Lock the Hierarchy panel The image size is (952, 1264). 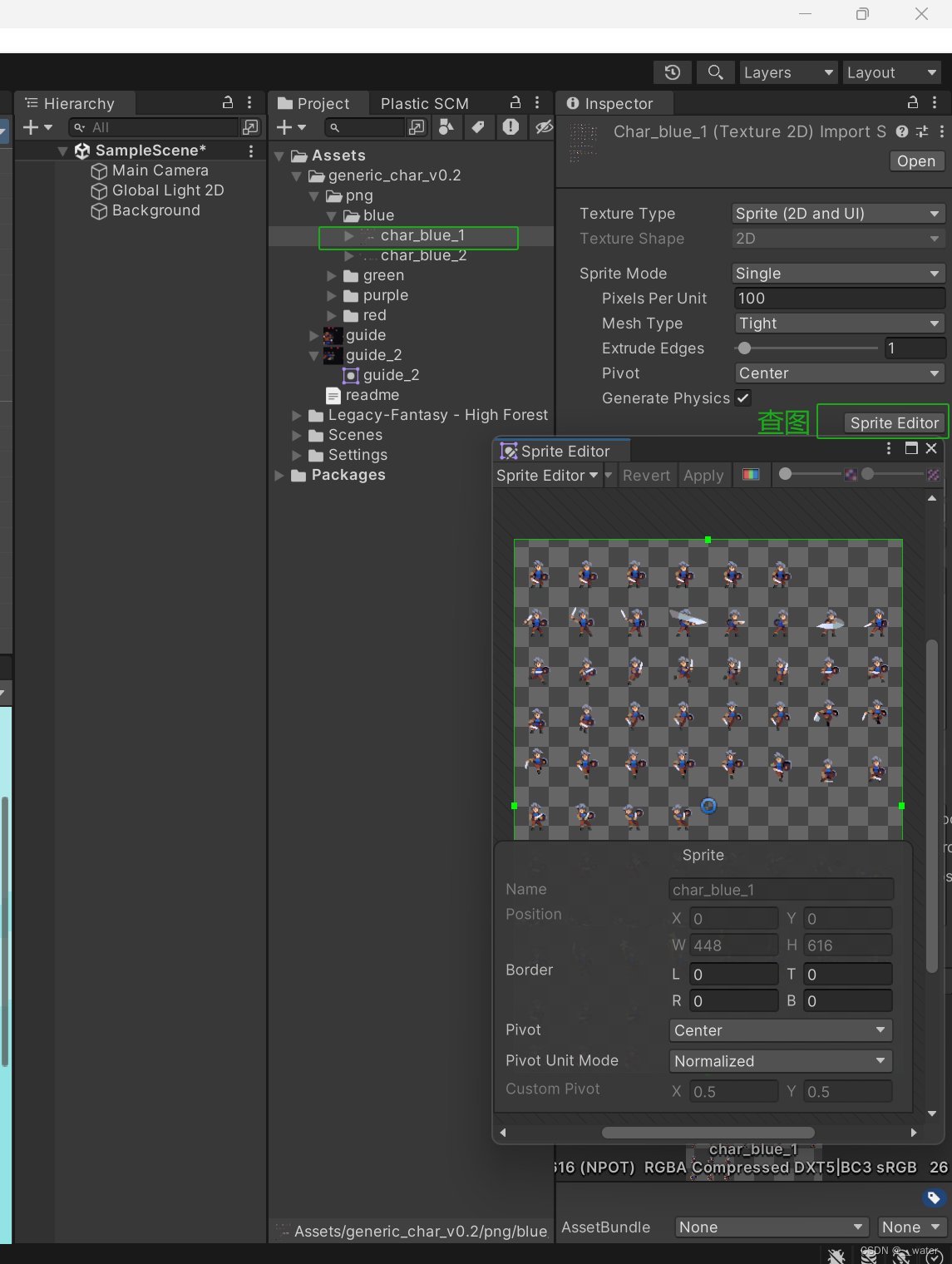[228, 102]
